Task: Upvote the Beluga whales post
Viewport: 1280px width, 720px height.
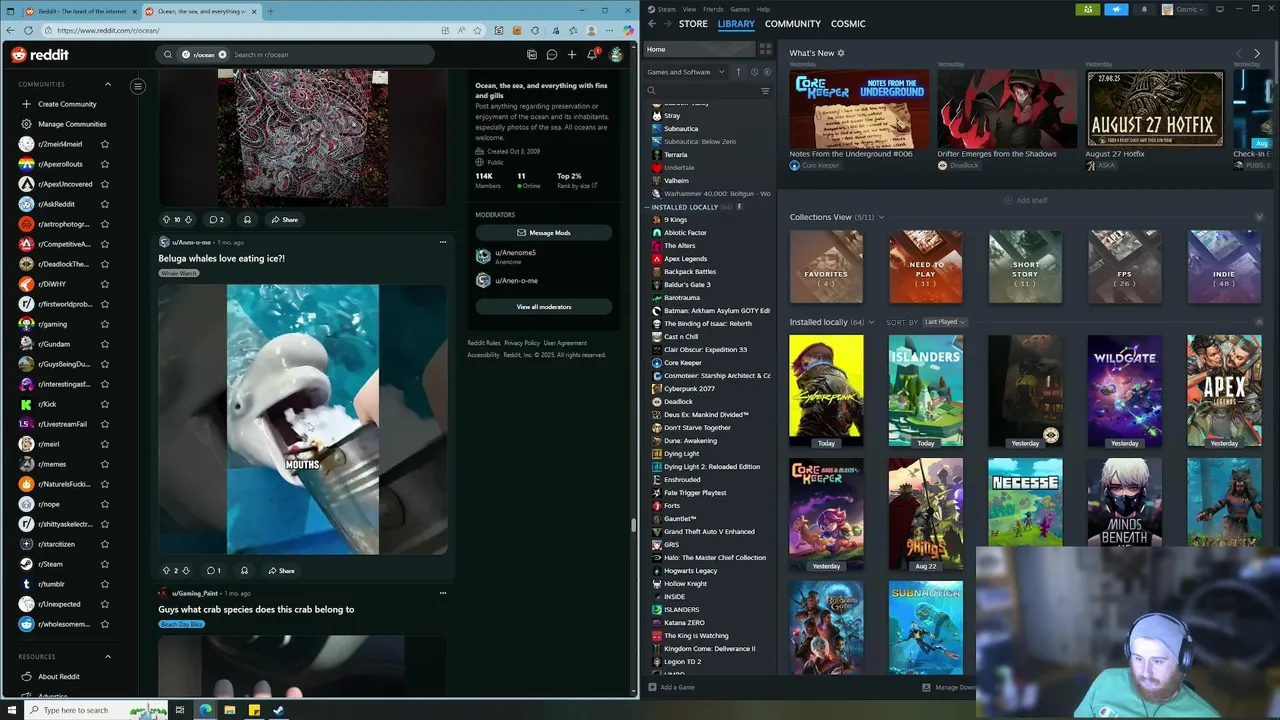Action: coord(166,571)
